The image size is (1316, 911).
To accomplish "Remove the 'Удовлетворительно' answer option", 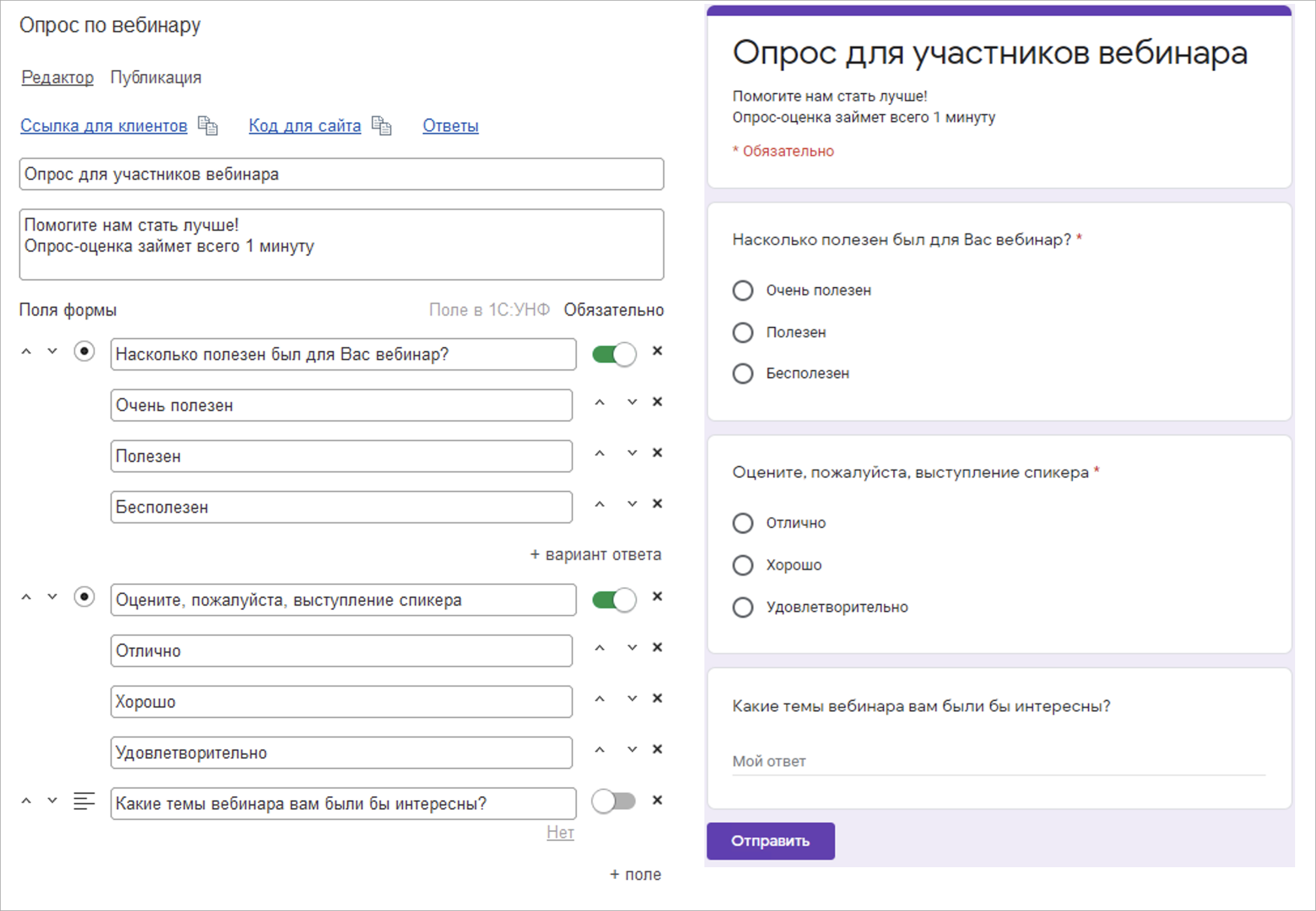I will pos(657,750).
